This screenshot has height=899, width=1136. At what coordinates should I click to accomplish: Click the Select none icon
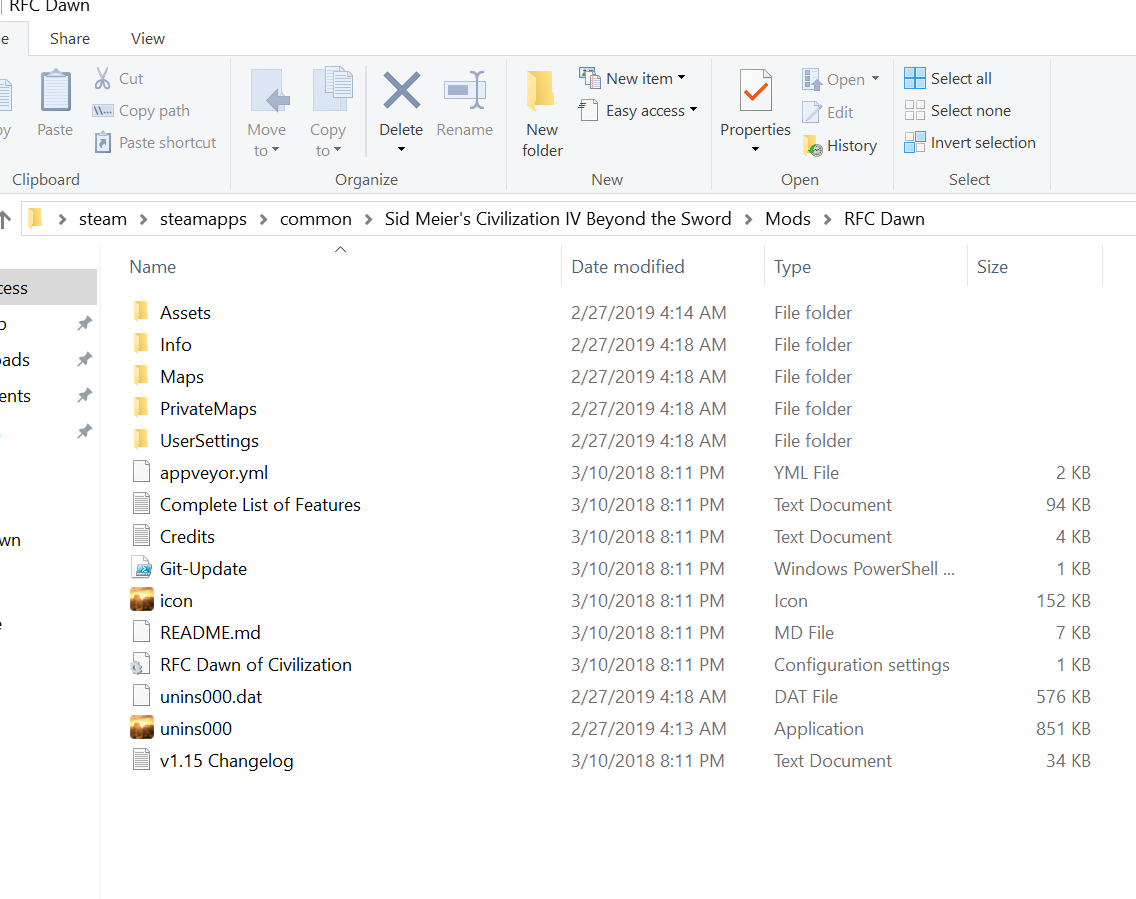[914, 110]
